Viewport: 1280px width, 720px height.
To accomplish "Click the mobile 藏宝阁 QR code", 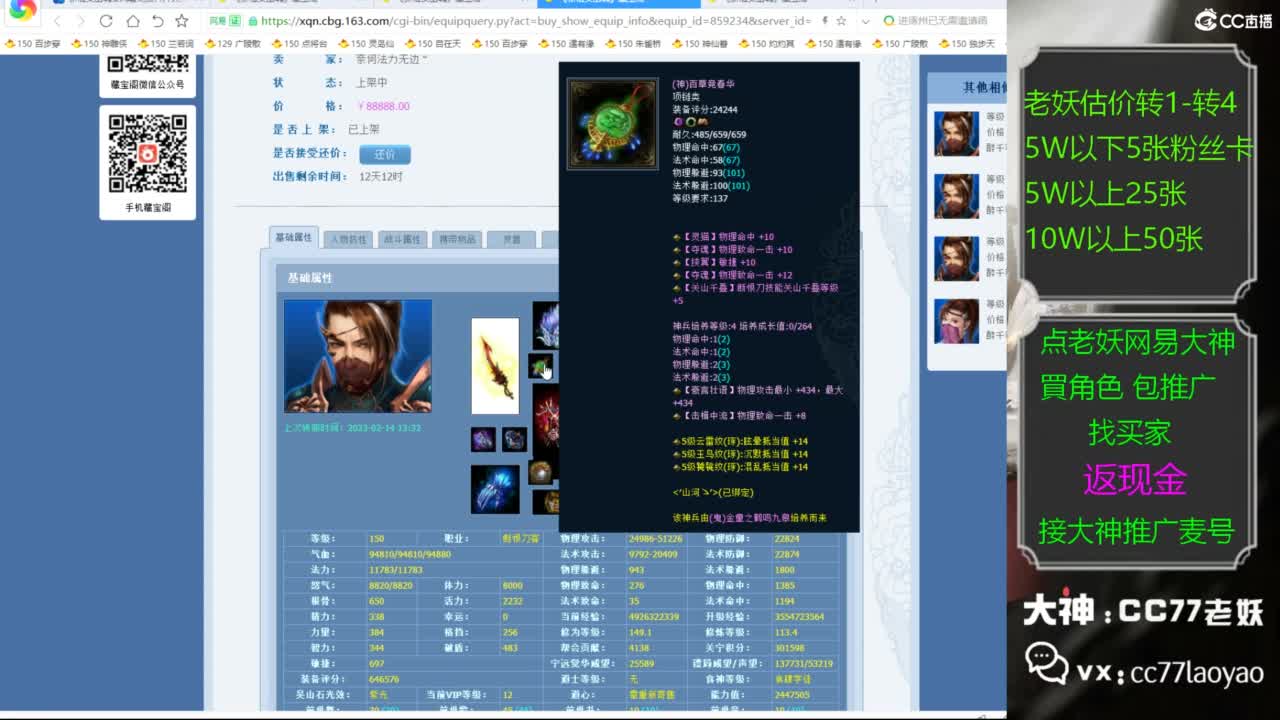I will pyautogui.click(x=148, y=154).
